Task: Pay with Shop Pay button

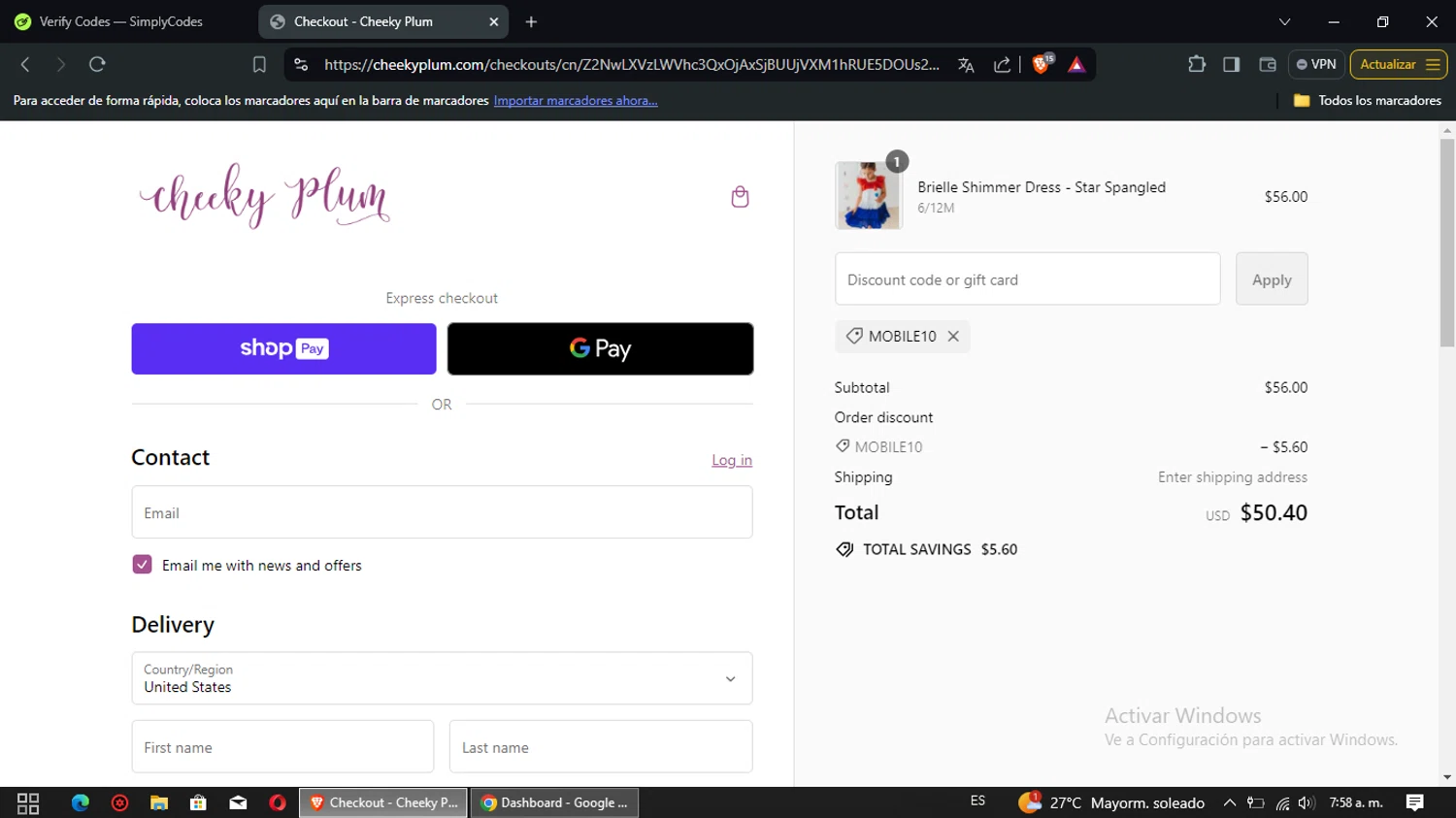Action: click(283, 348)
